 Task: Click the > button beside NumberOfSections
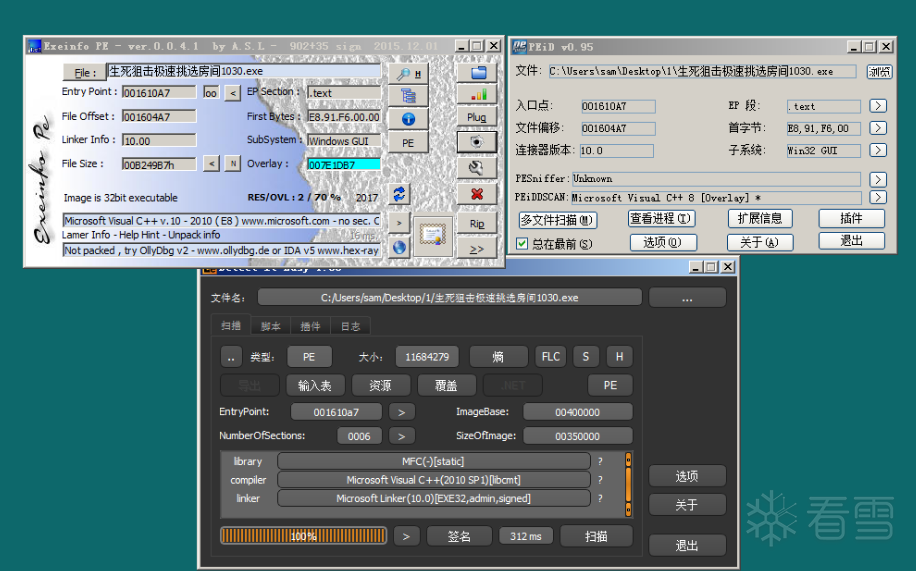pos(402,436)
